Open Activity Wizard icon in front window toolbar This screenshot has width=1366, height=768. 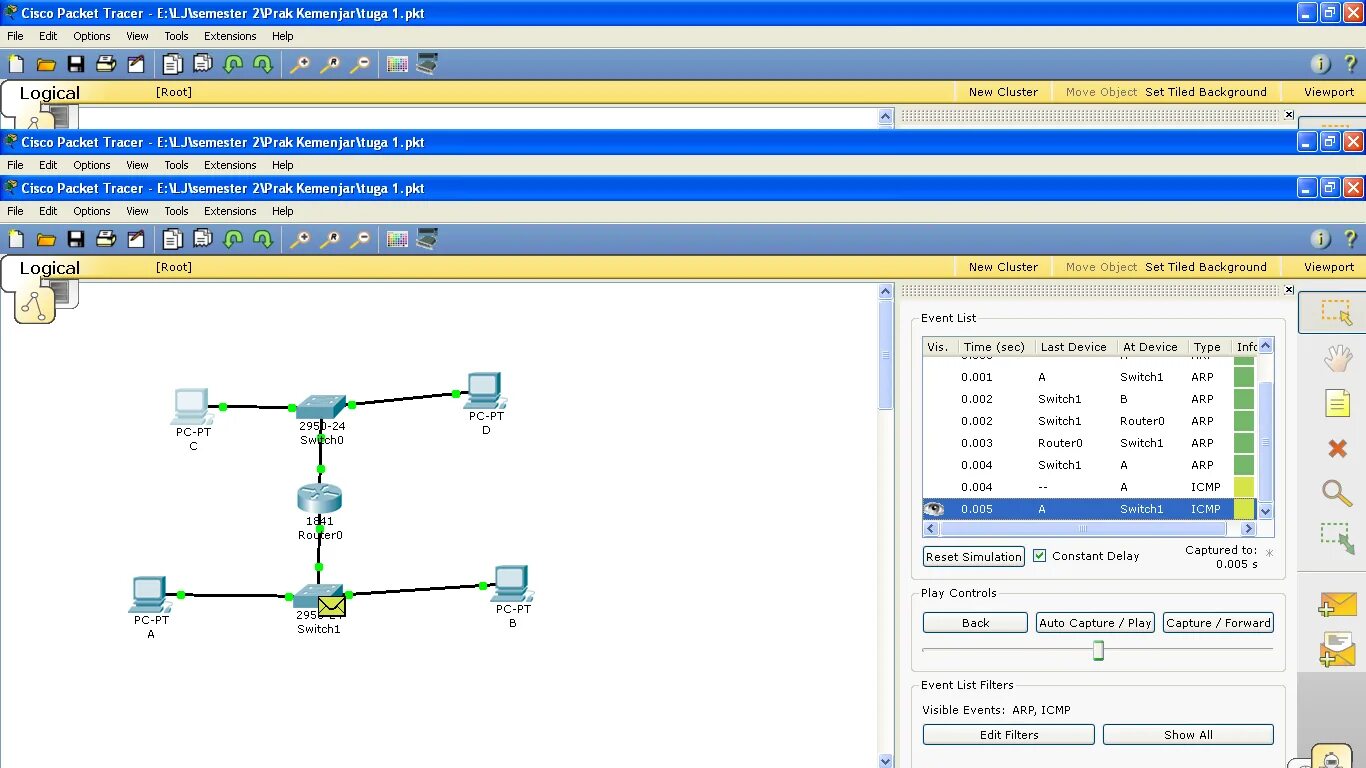pyautogui.click(x=136, y=239)
